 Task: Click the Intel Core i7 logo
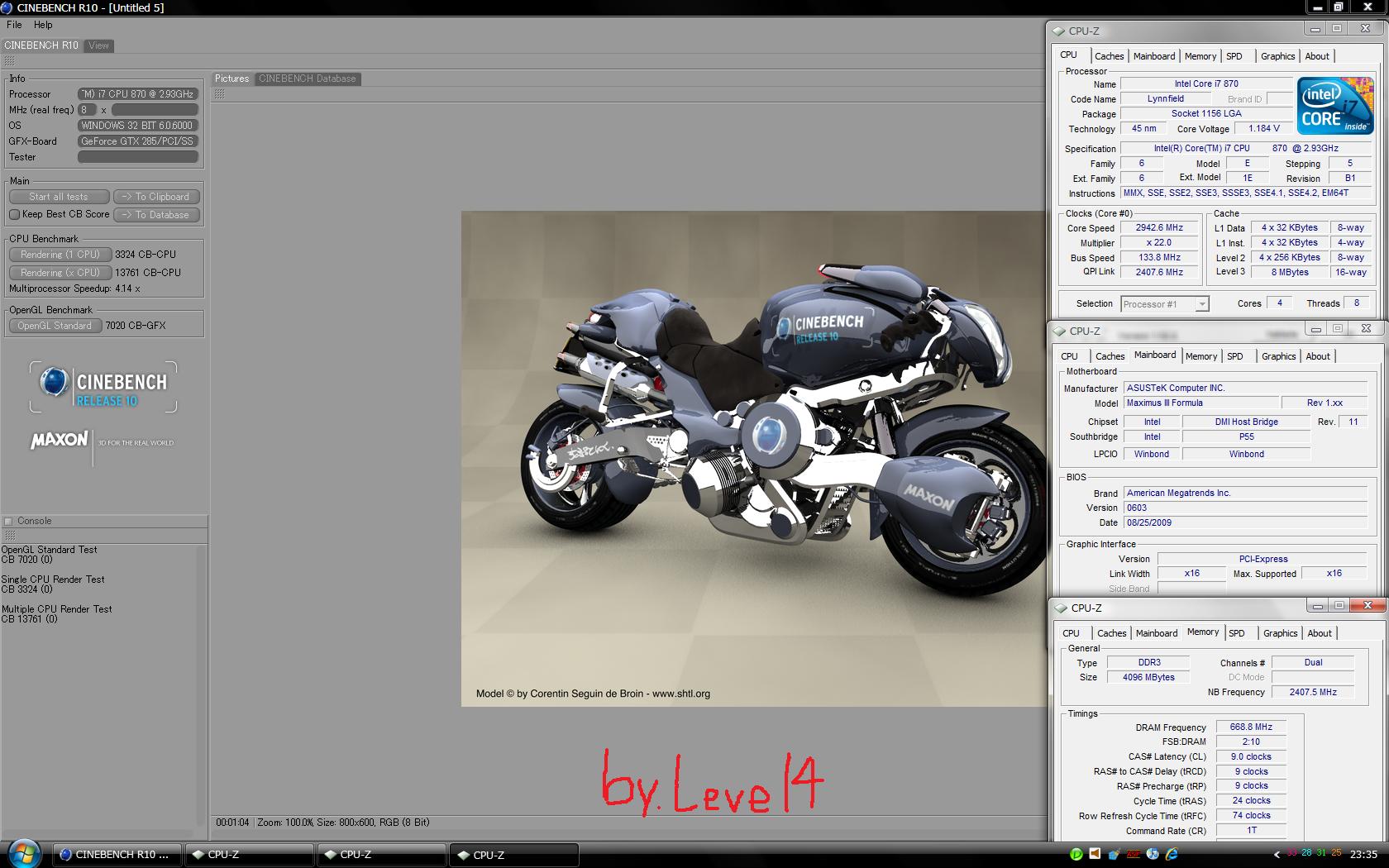(x=1334, y=106)
